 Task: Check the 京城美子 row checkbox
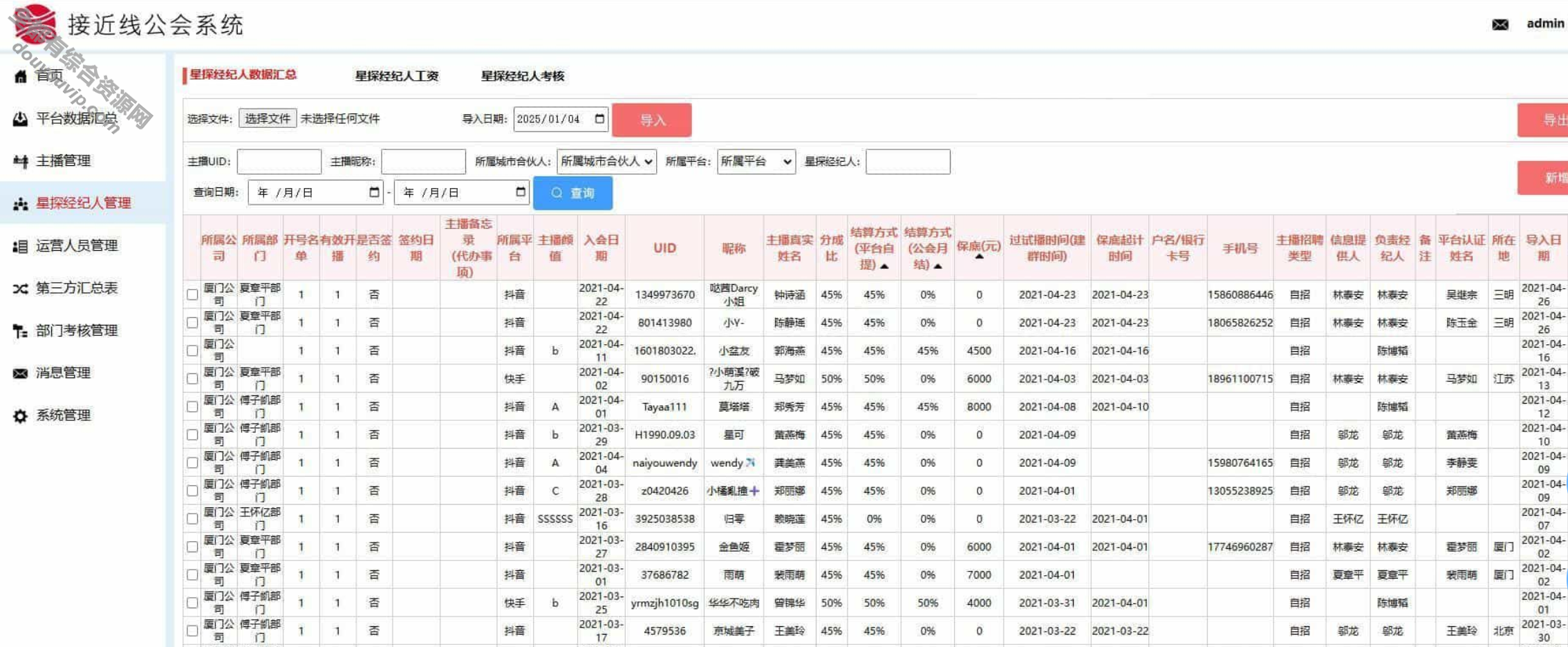pyautogui.click(x=192, y=631)
